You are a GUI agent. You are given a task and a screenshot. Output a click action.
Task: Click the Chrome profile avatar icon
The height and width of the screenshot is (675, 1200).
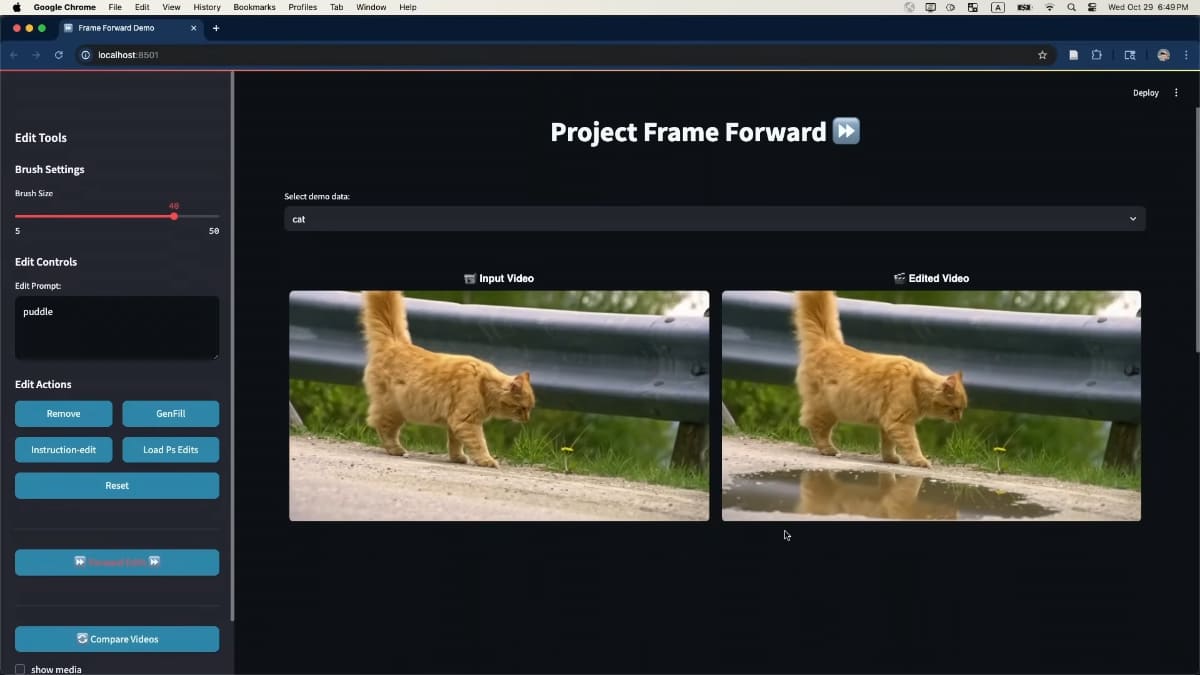(1162, 55)
